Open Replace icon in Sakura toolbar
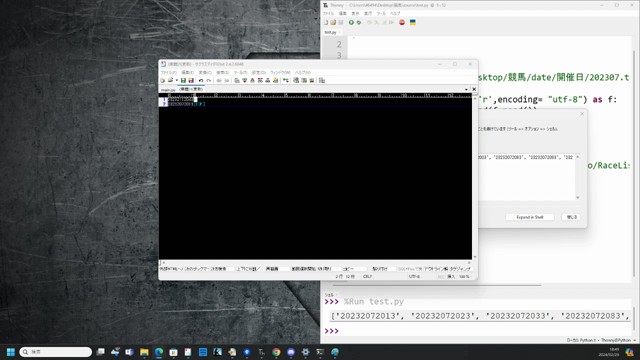Viewport: 640px width, 360px height. point(260,80)
